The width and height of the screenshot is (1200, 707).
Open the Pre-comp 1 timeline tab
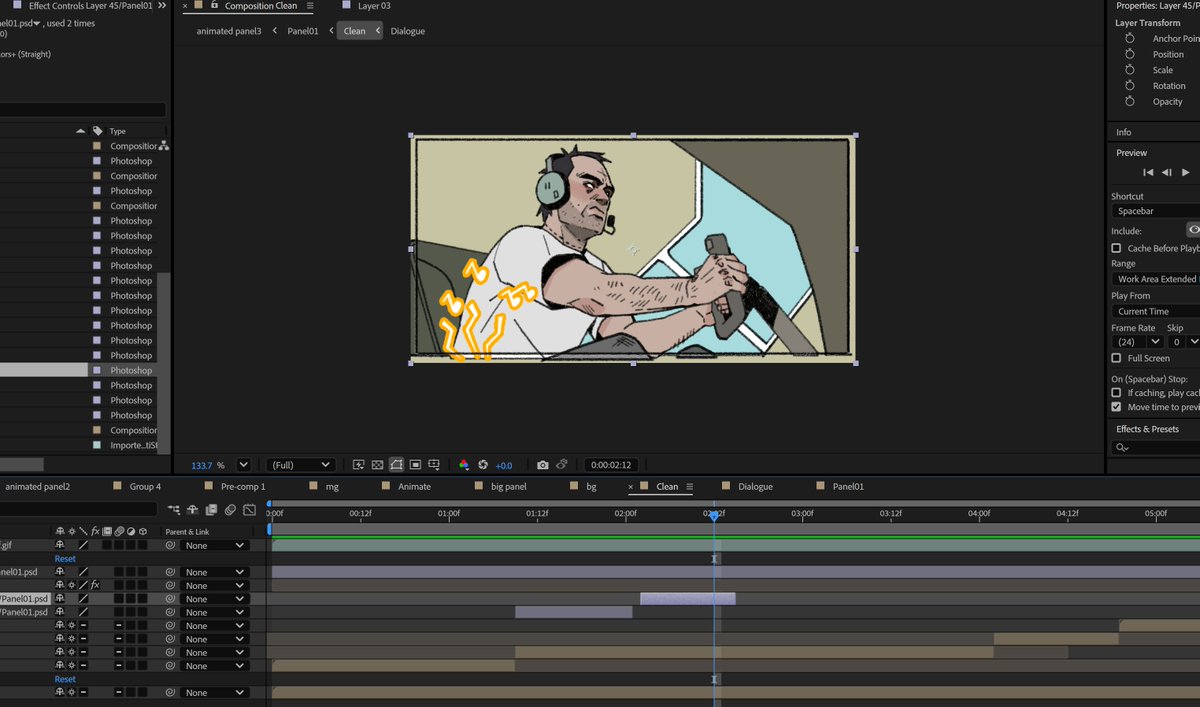click(x=243, y=487)
